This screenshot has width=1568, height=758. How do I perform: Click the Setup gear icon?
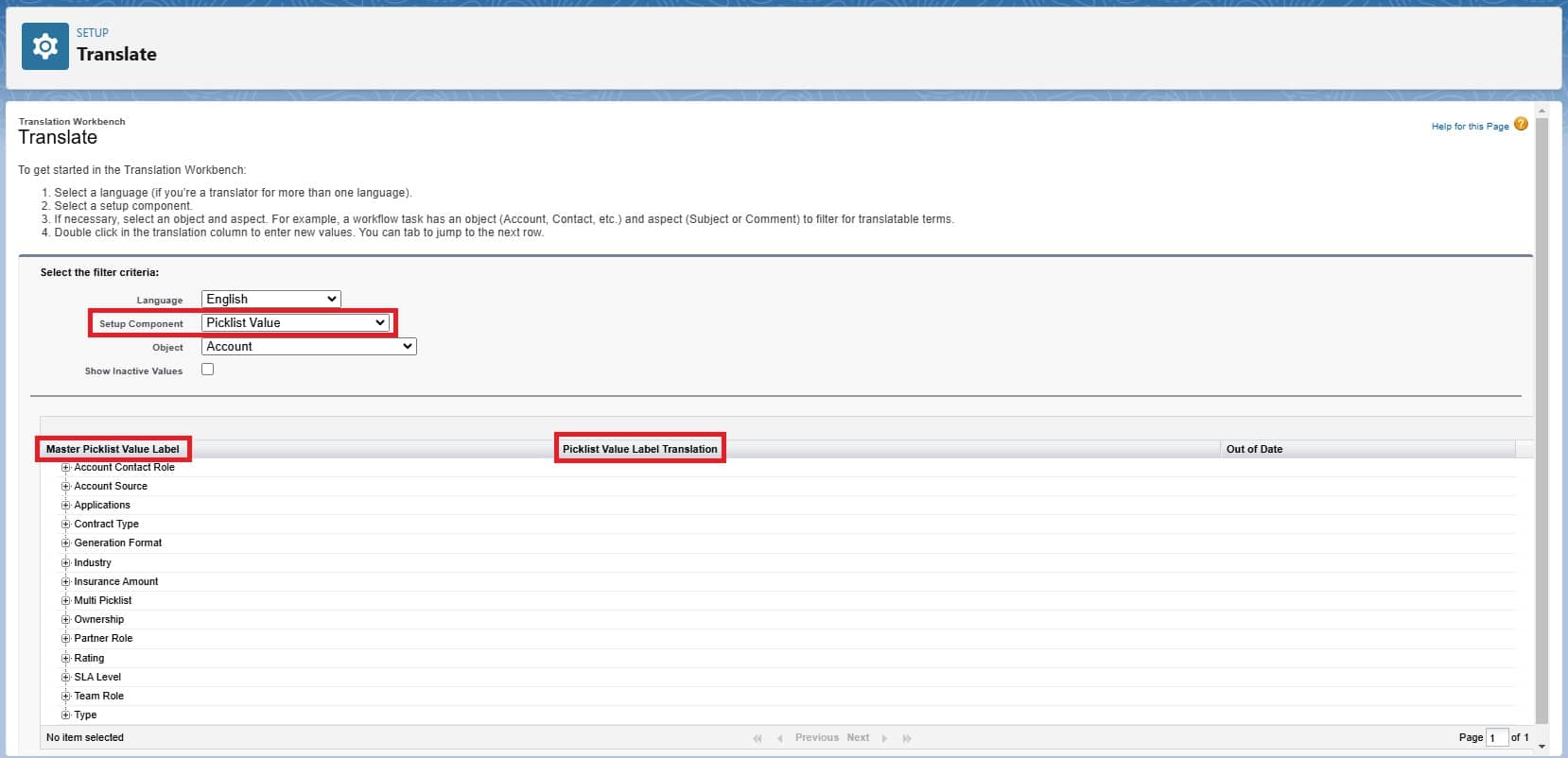pos(44,46)
